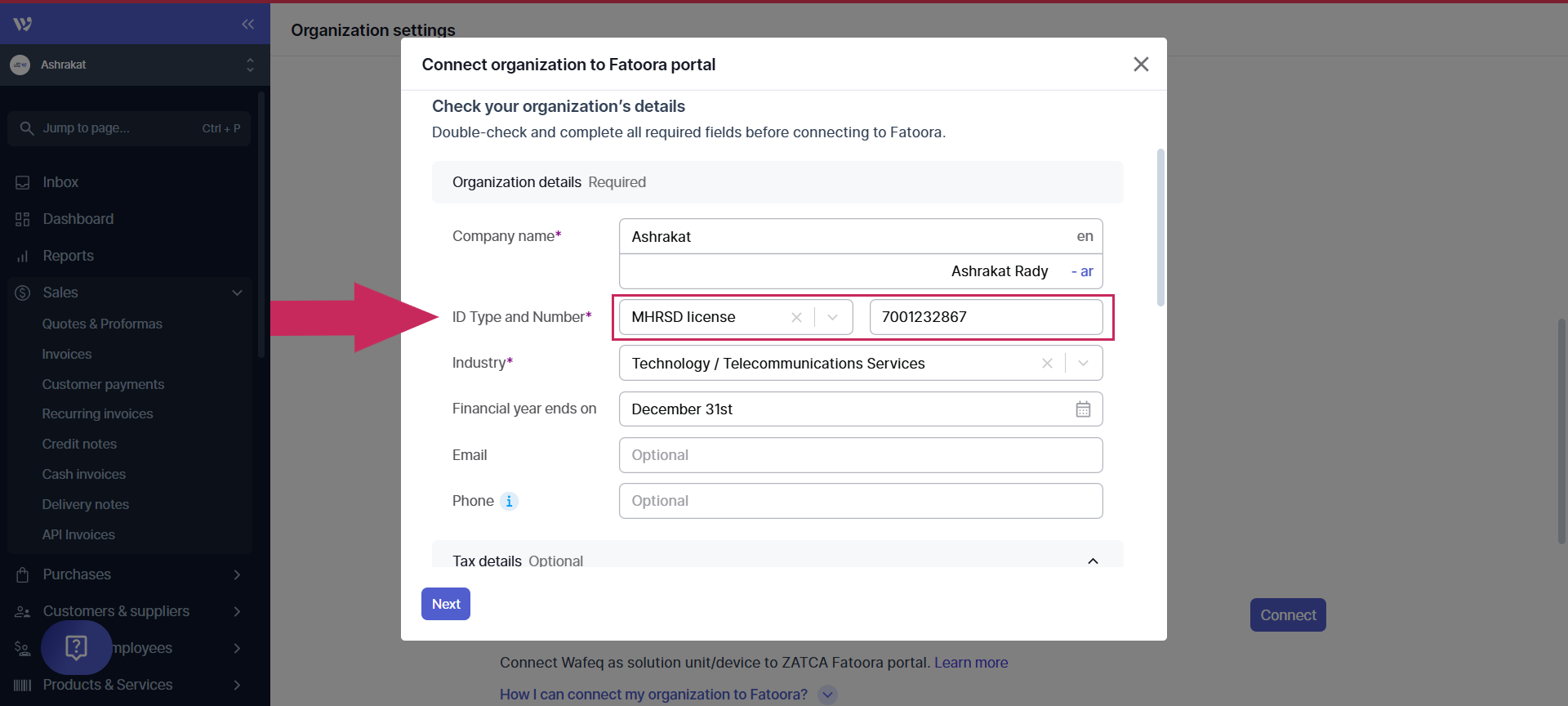Open the Dashboard page
Viewport: 1568px width, 706px height.
click(78, 219)
